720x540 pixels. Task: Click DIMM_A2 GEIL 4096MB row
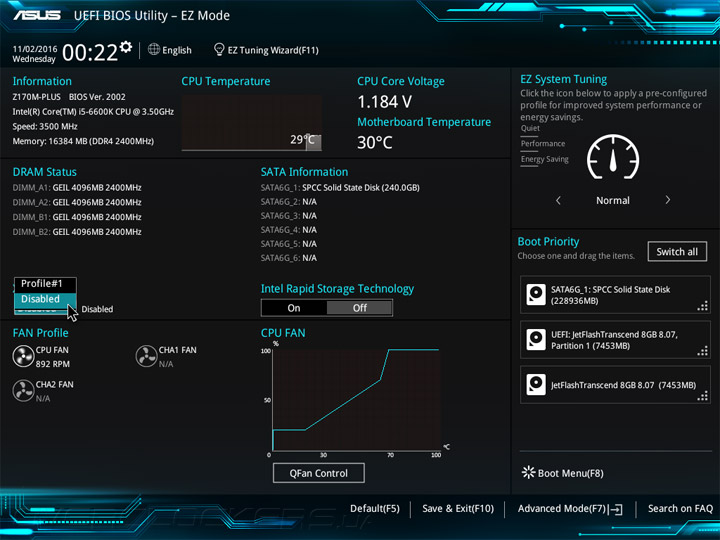pyautogui.click(x=77, y=202)
